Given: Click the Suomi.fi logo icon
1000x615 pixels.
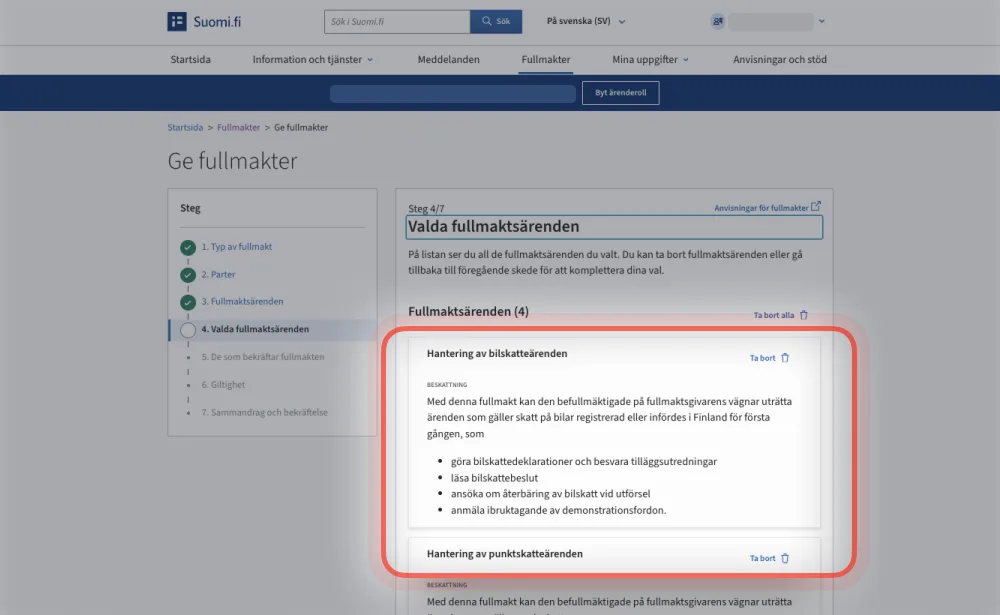Looking at the screenshot, I should click(177, 21).
